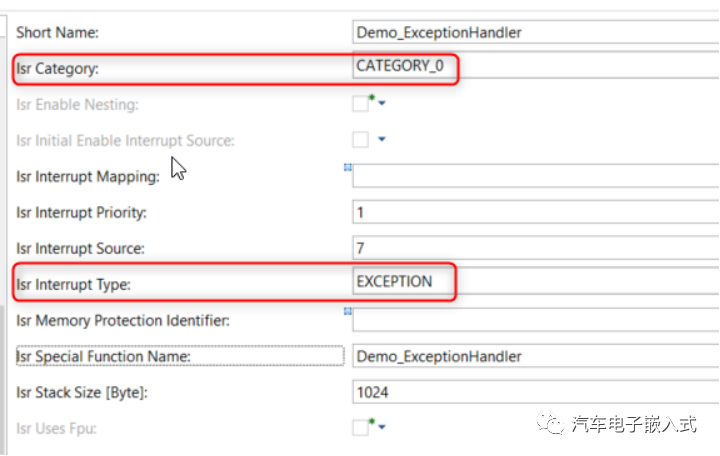Image resolution: width=720 pixels, height=456 pixels.
Task: Click the Isr Interrupt Source field
Action: pyautogui.click(x=536, y=248)
